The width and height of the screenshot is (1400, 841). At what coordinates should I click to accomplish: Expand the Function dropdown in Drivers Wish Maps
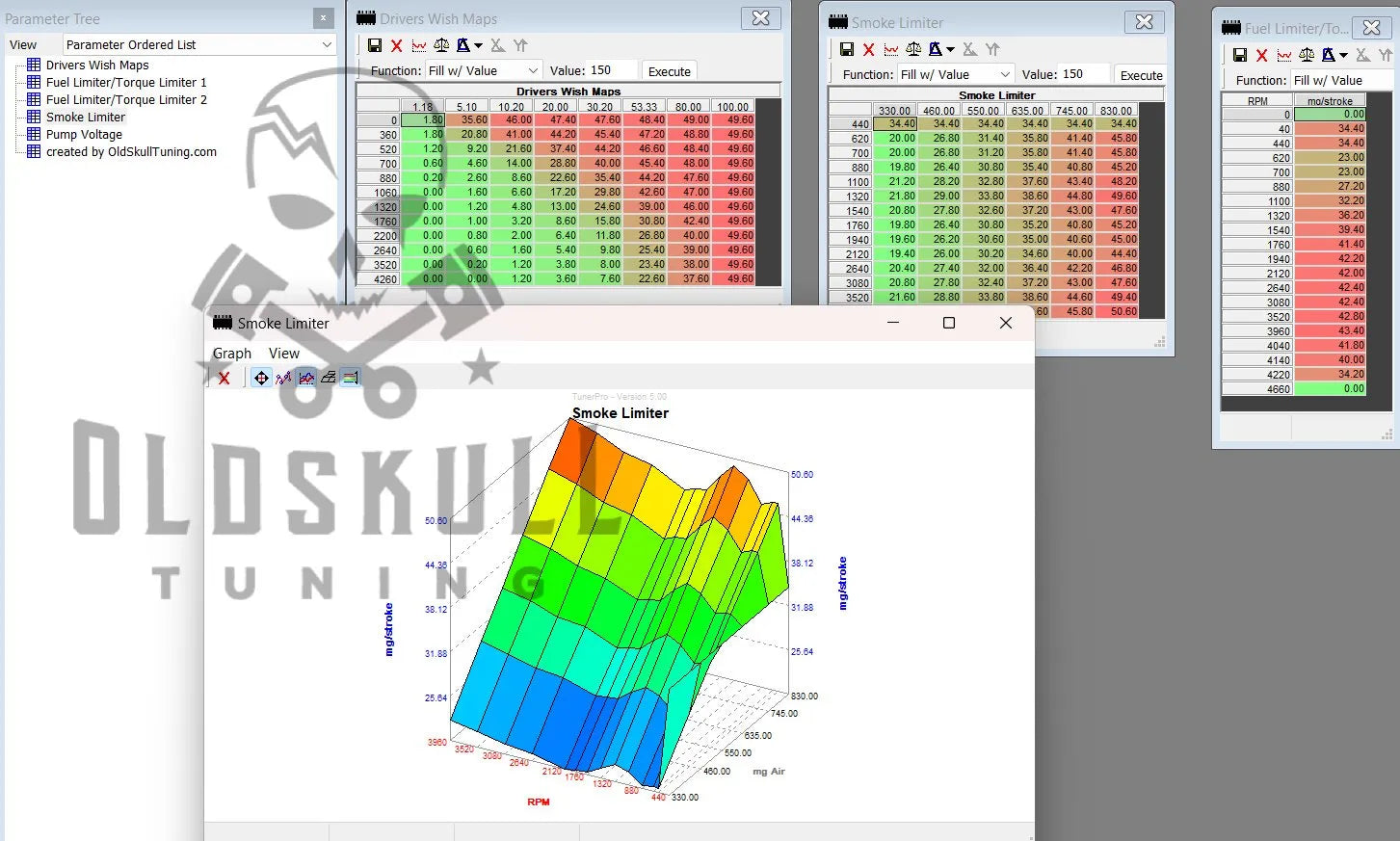pyautogui.click(x=532, y=70)
